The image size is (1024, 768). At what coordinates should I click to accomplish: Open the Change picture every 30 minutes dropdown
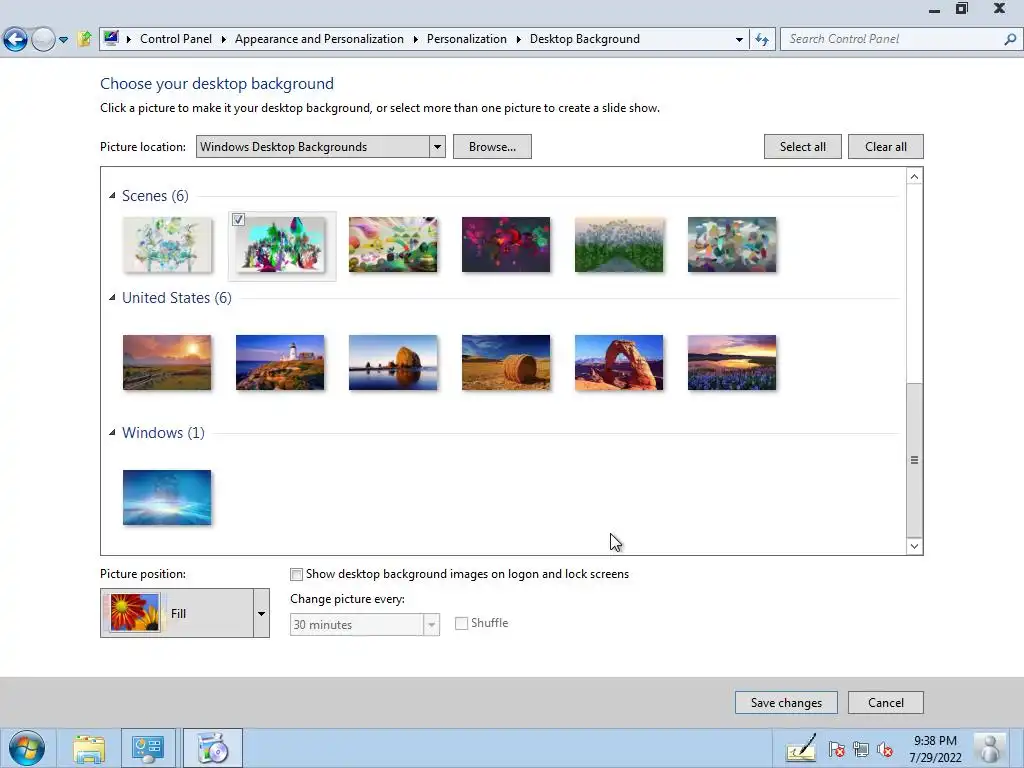pos(364,624)
